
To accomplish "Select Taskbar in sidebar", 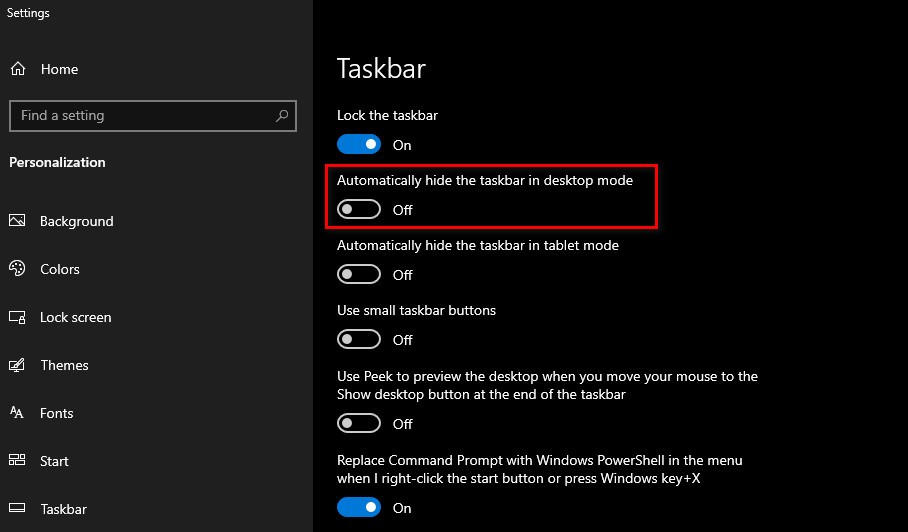I will point(64,509).
